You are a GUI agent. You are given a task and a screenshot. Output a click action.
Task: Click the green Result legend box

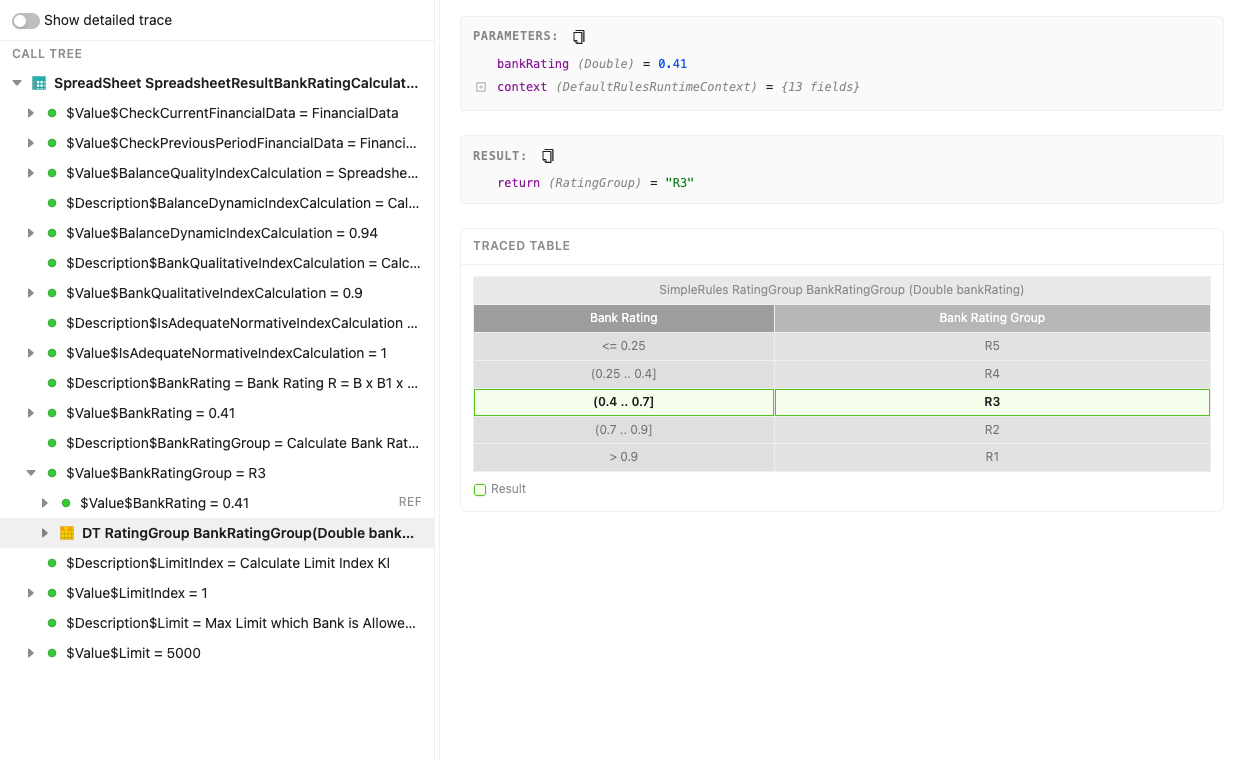coord(480,490)
